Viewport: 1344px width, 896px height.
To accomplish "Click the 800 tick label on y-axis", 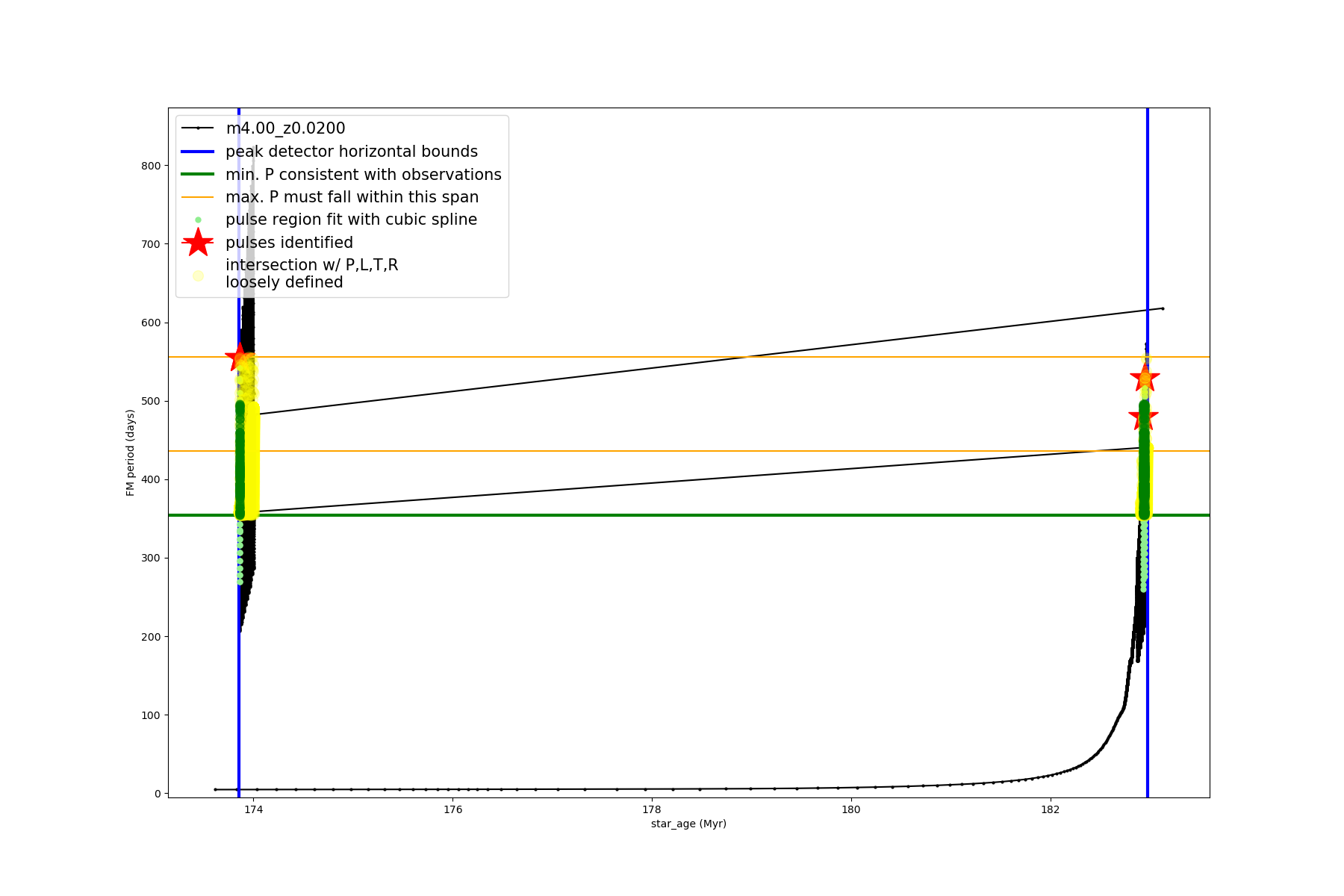I will (x=152, y=166).
